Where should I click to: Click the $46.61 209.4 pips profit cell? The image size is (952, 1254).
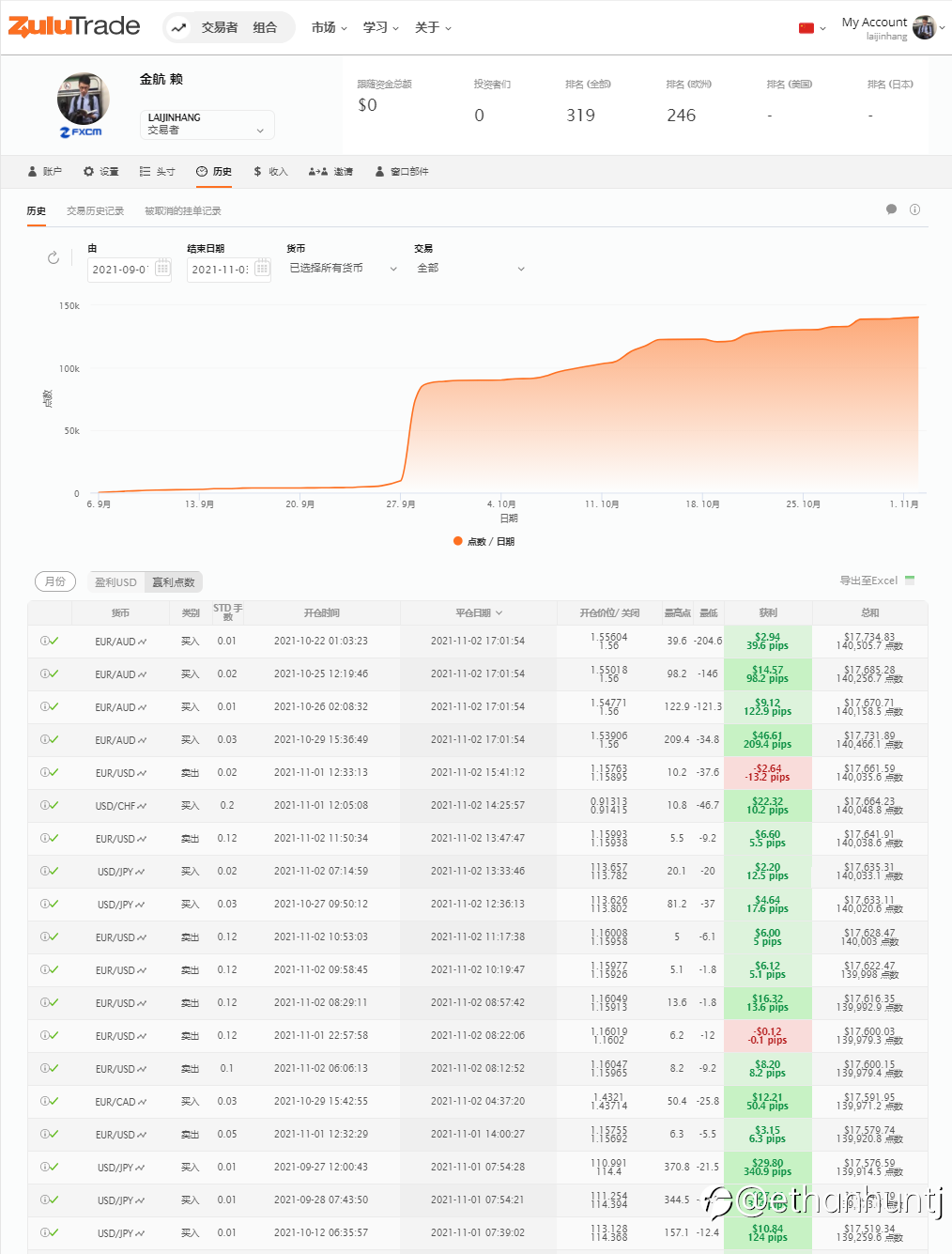point(768,739)
